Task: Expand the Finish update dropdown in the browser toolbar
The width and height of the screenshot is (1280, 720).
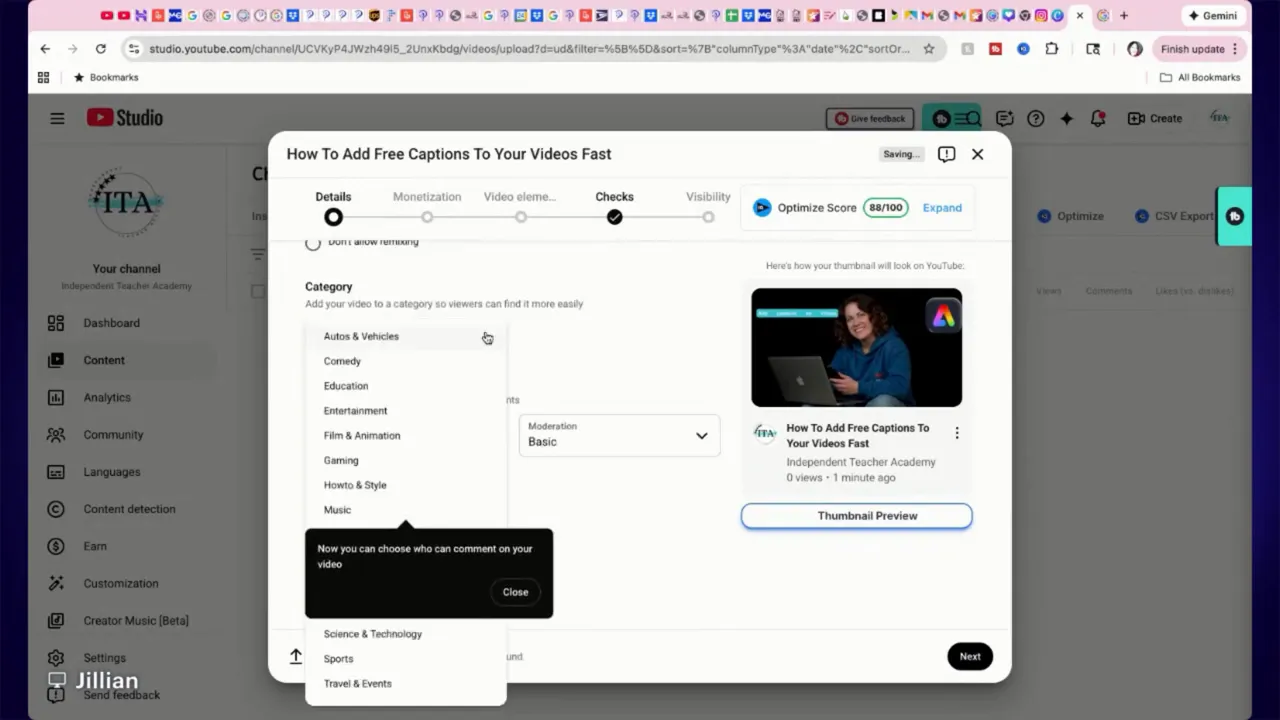Action: tap(1236, 48)
